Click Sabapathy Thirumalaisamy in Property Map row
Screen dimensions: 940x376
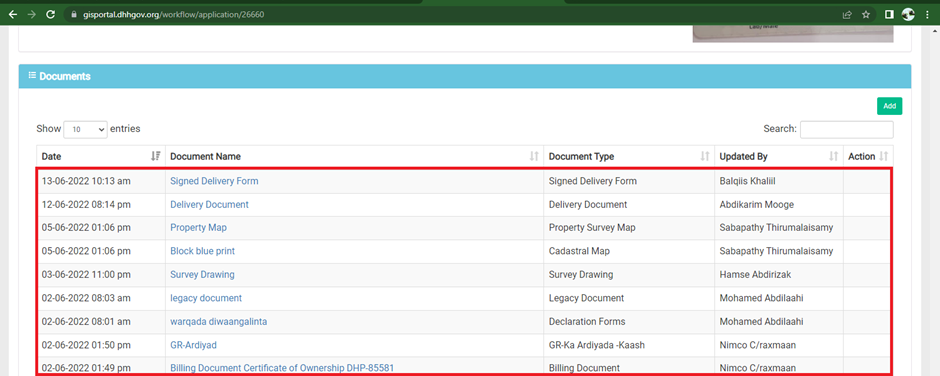click(x=776, y=228)
